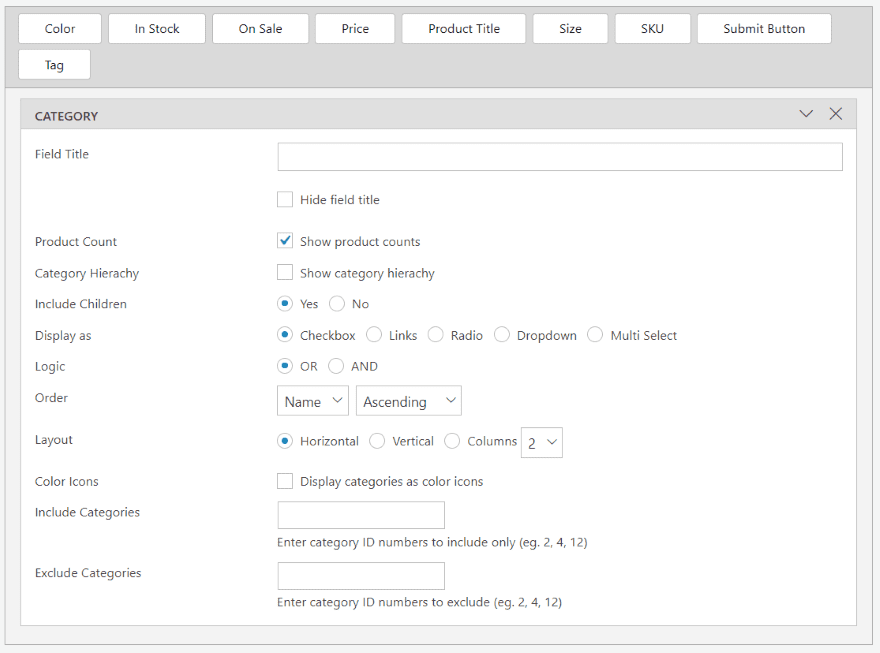Enable Show category hierachy checkbox
880x653 pixels.
(x=286, y=273)
